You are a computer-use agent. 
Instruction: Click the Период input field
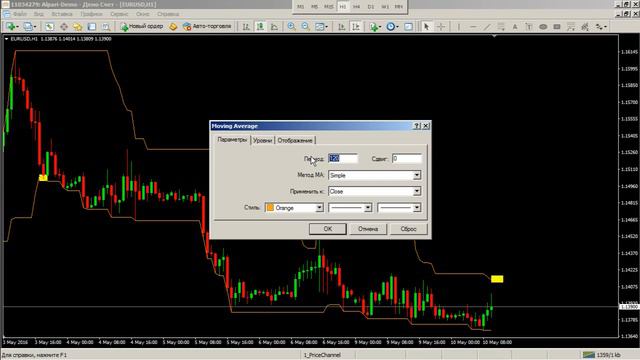[343, 158]
